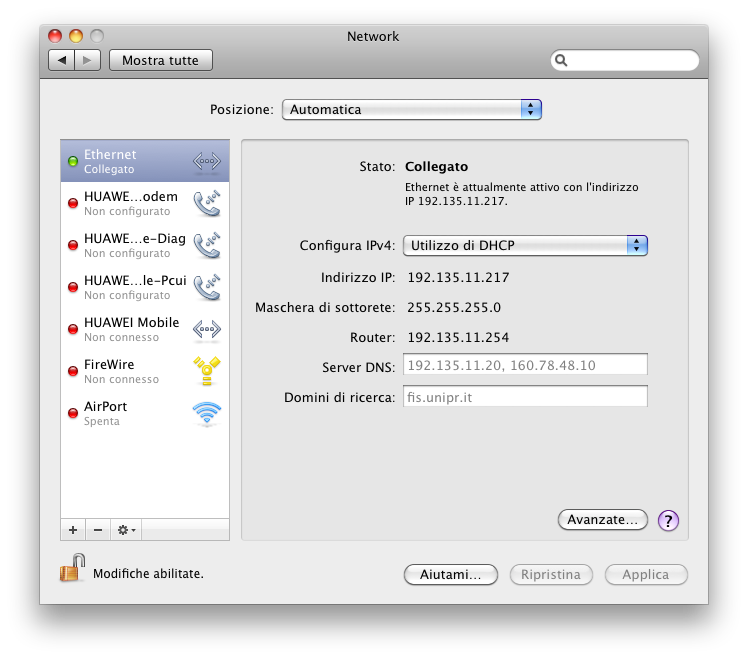Click the Applica button
The width and height of the screenshot is (748, 659).
(646, 575)
